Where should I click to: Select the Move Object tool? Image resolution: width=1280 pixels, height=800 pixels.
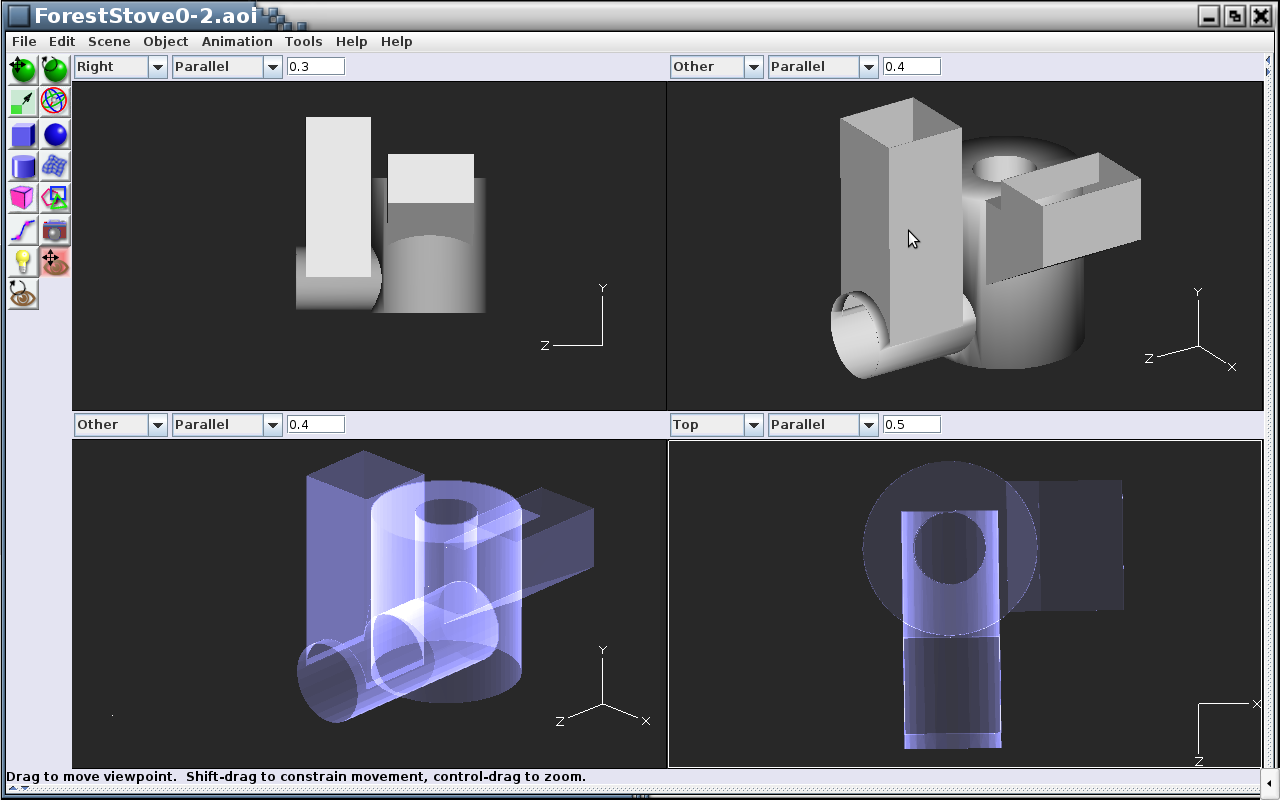(x=23, y=69)
